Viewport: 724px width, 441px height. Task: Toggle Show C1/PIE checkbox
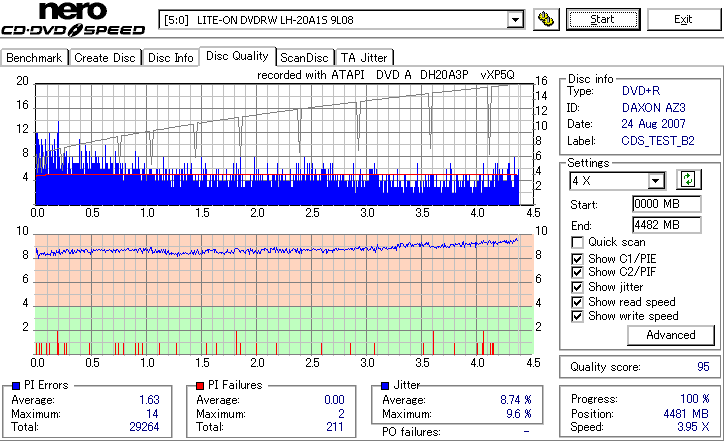coord(577,259)
